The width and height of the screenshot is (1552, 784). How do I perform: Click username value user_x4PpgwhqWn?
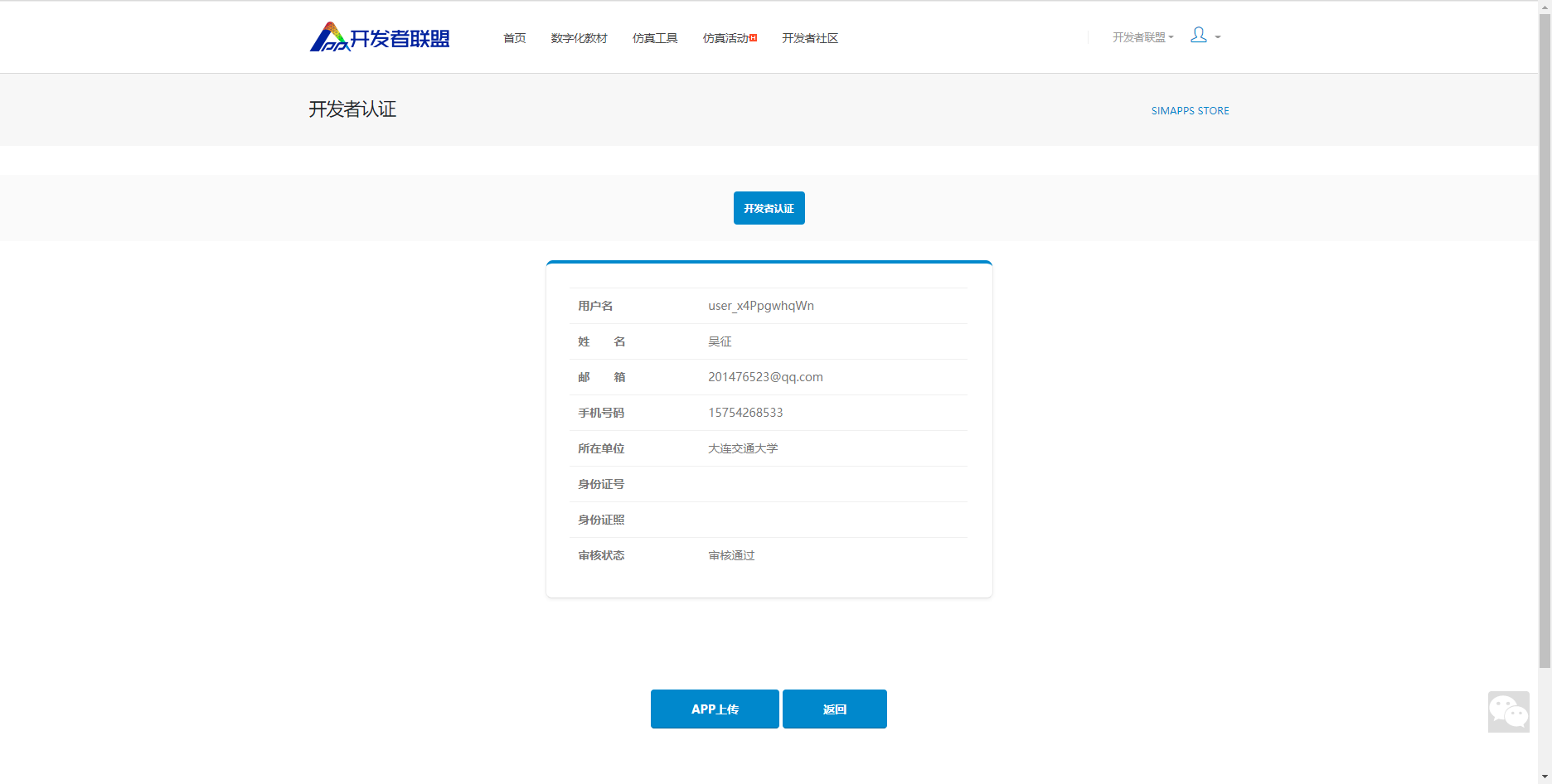point(761,306)
